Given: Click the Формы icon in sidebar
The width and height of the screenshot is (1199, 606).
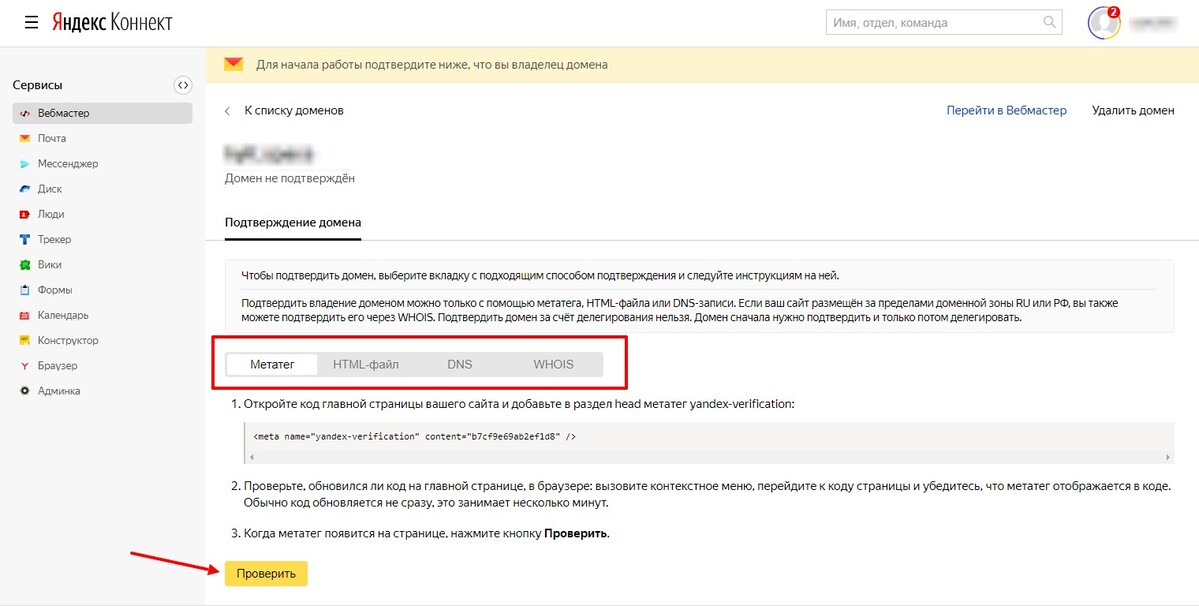Looking at the screenshot, I should coord(24,290).
